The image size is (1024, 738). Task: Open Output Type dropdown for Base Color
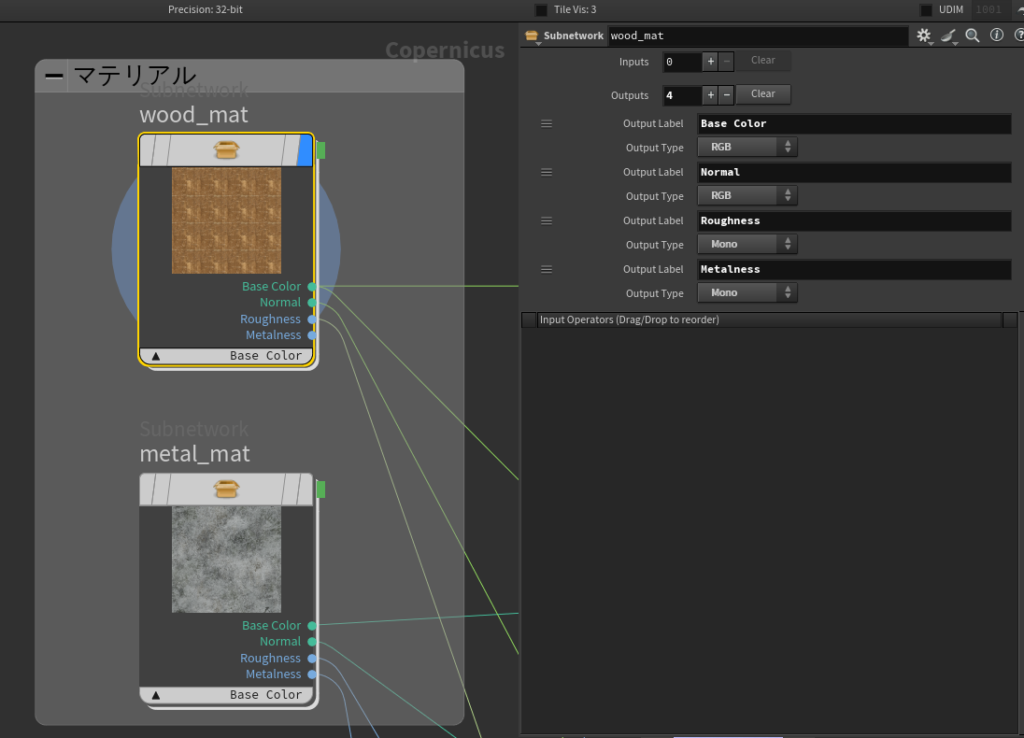coord(747,147)
